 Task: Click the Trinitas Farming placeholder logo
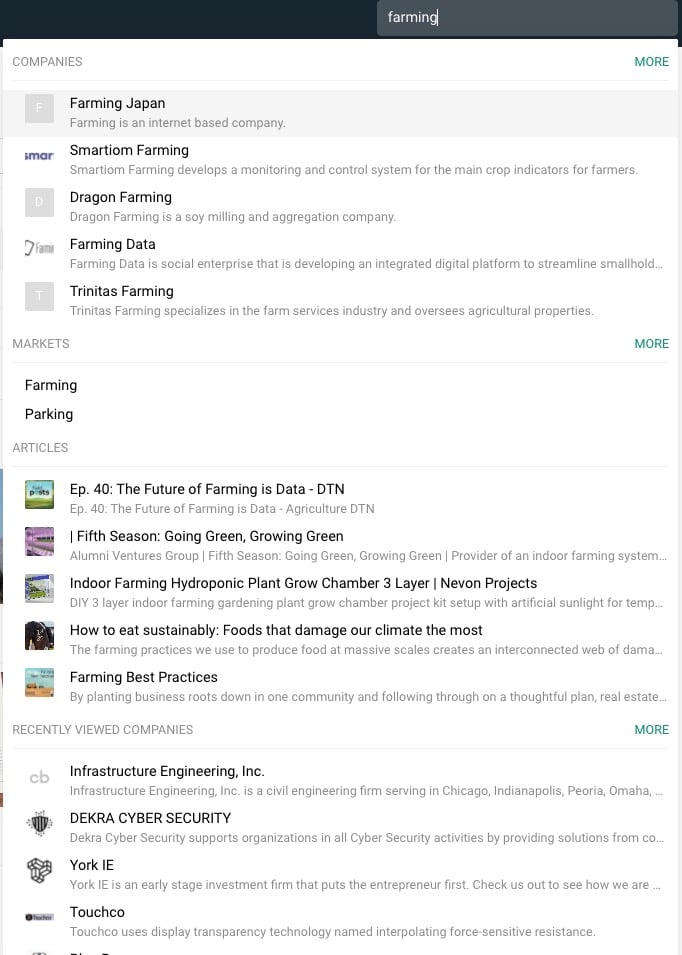click(39, 296)
